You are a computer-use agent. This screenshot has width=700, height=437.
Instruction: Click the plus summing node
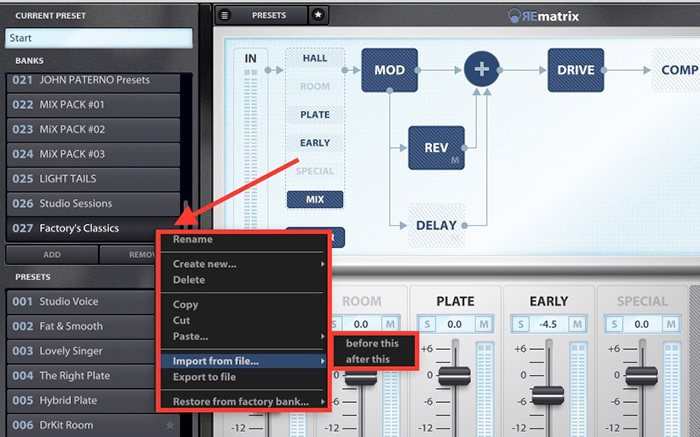coord(481,69)
